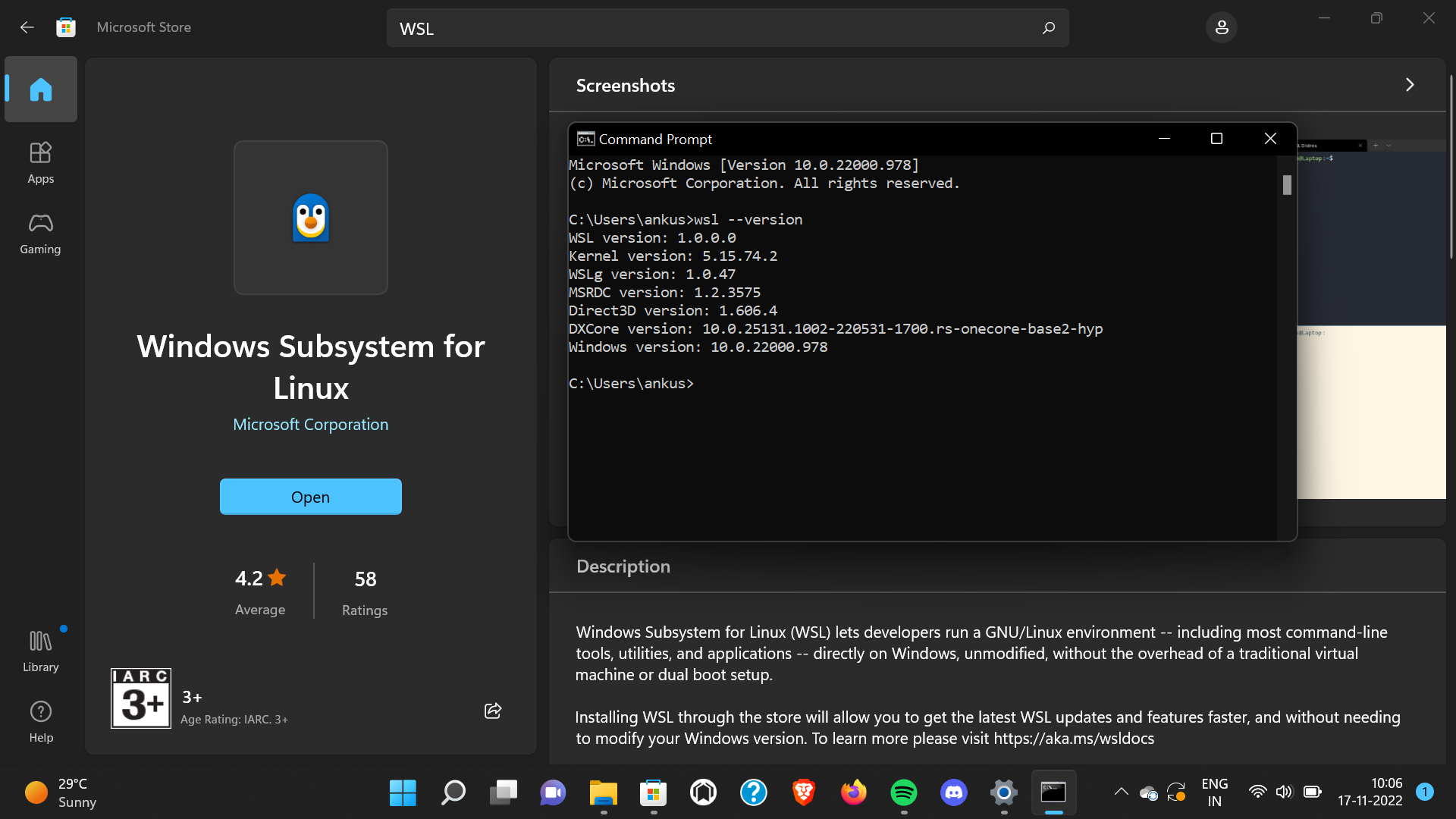Viewport: 1456px width, 819px height.
Task: Open the Apps section in sidebar
Action: coord(41,162)
